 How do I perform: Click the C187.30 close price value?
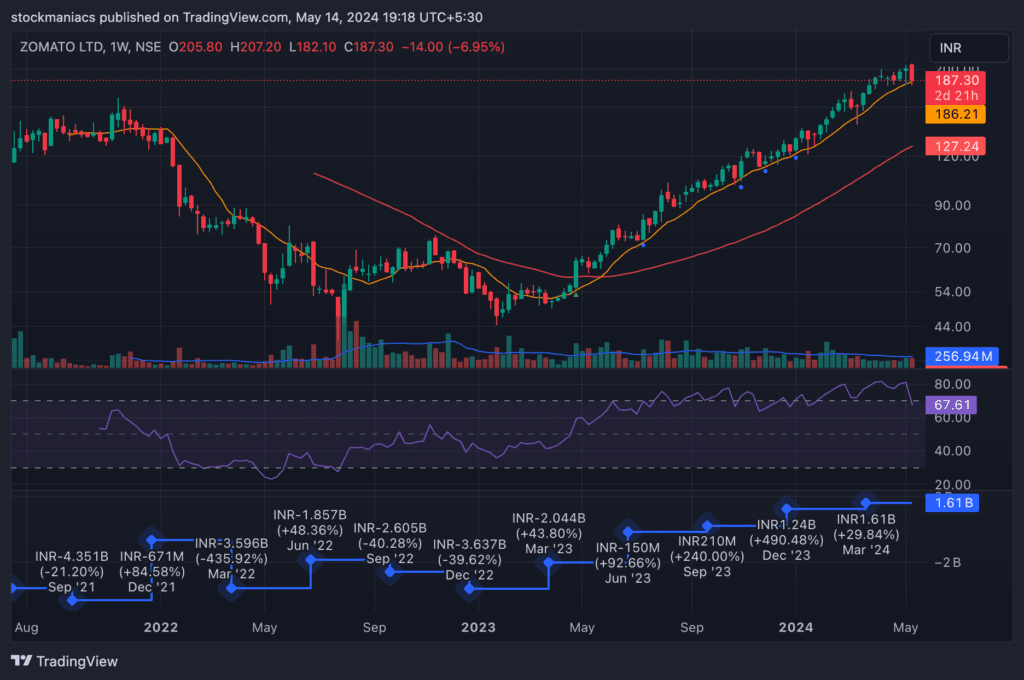tap(368, 47)
